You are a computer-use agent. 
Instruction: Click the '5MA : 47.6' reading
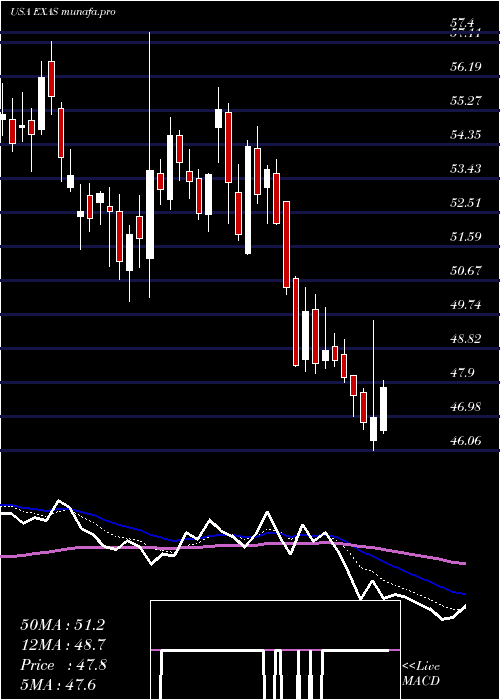[58, 685]
